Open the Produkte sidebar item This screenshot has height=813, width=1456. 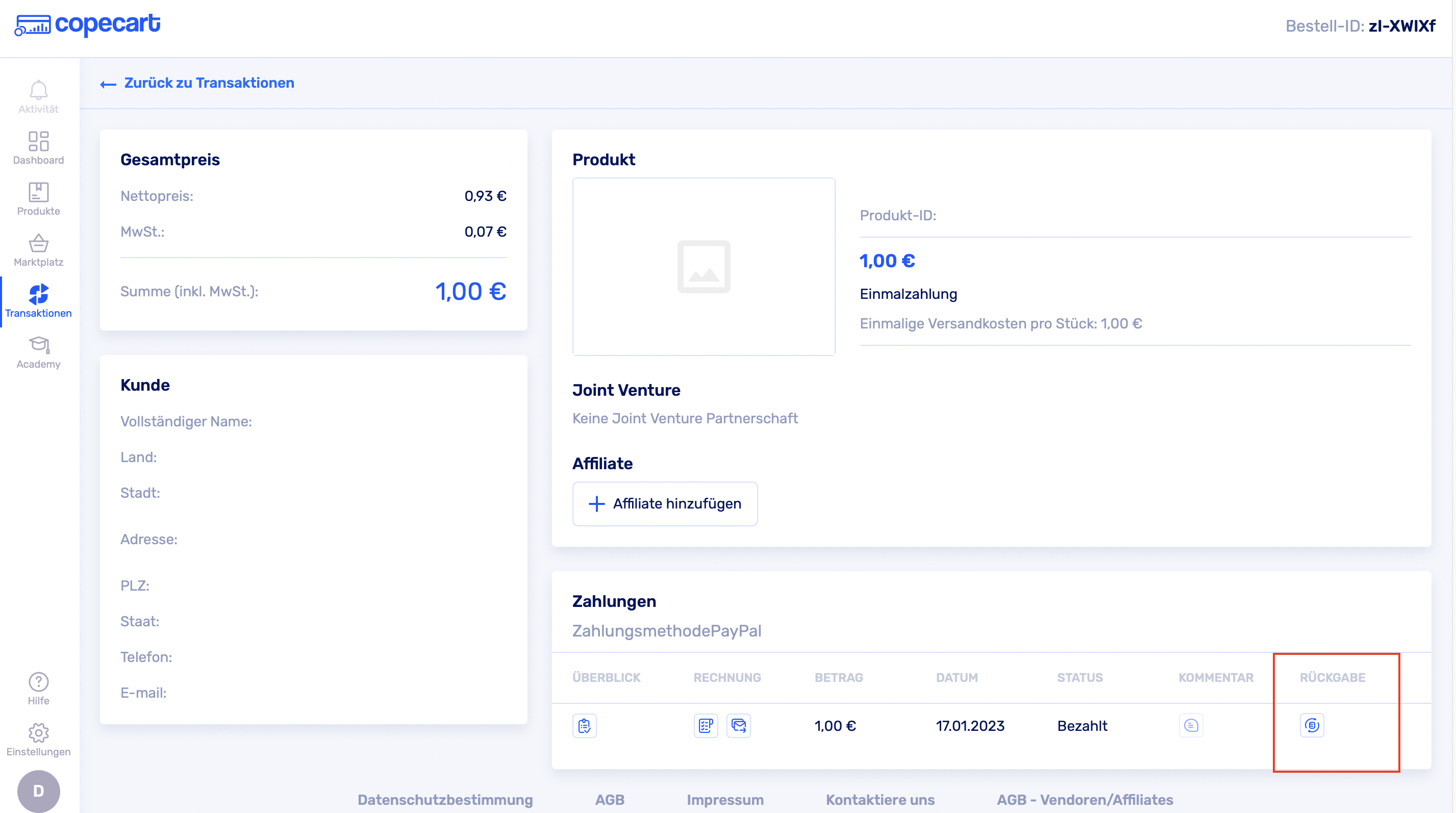point(38,199)
